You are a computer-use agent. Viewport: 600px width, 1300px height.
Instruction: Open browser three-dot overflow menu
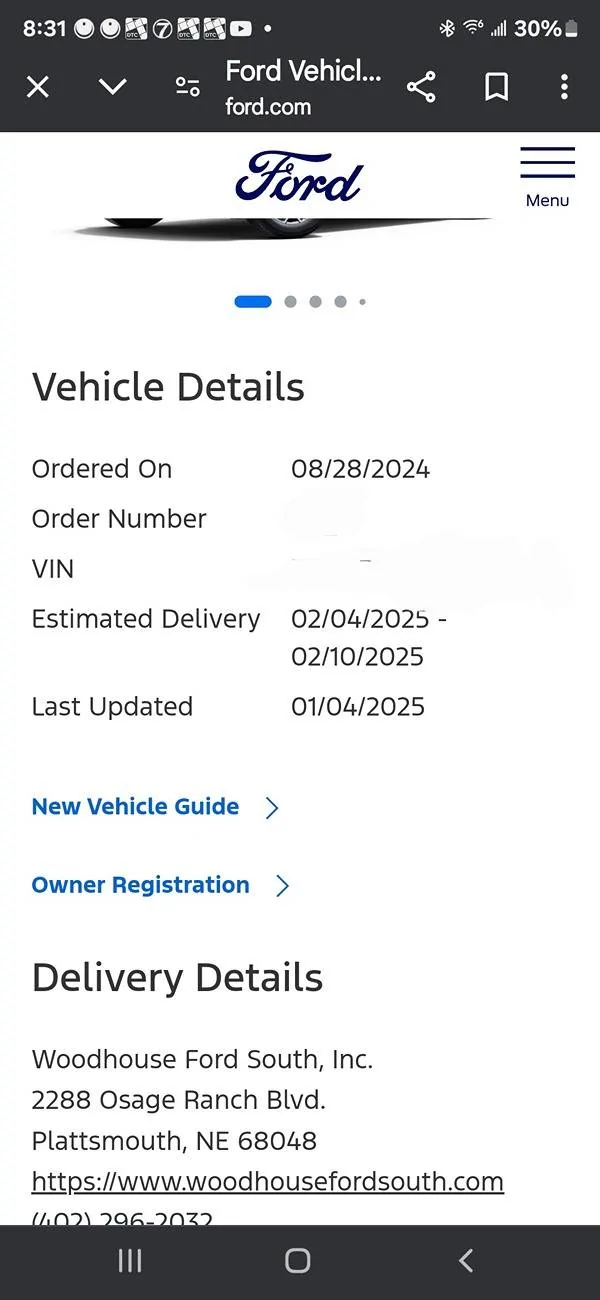[x=565, y=87]
